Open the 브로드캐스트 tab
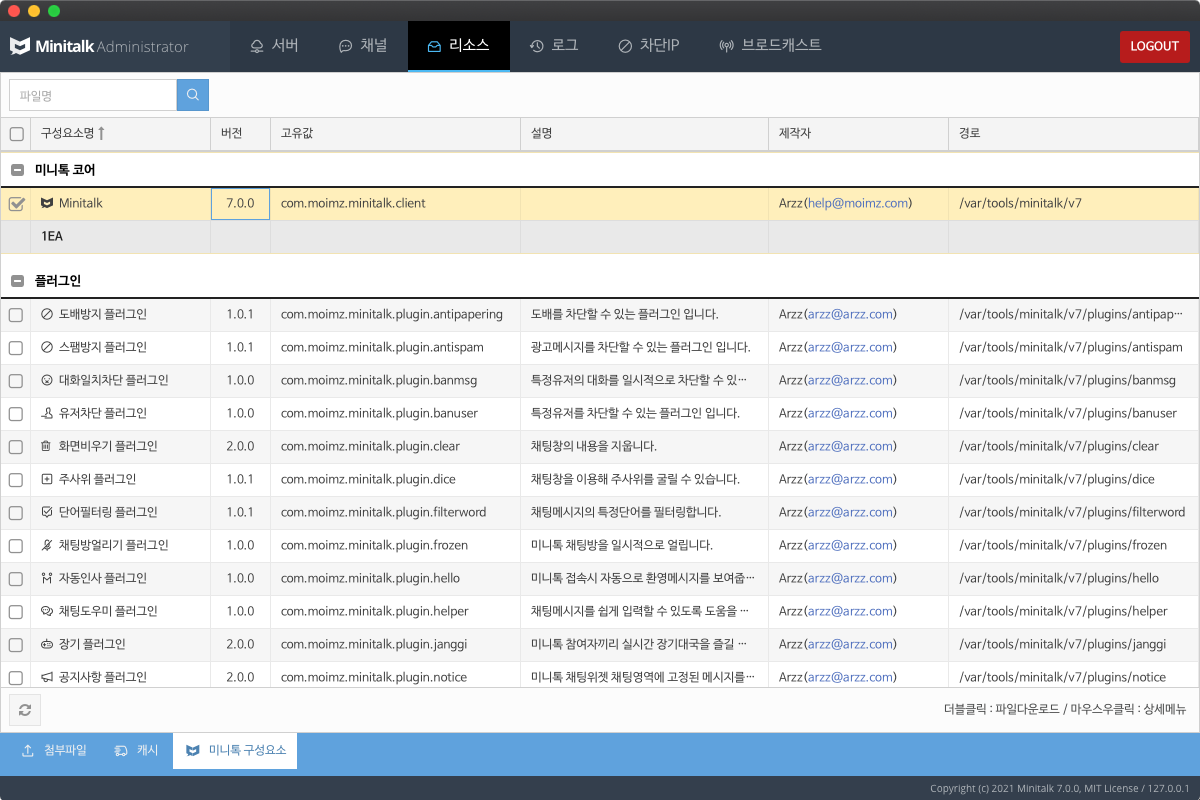 (x=771, y=46)
